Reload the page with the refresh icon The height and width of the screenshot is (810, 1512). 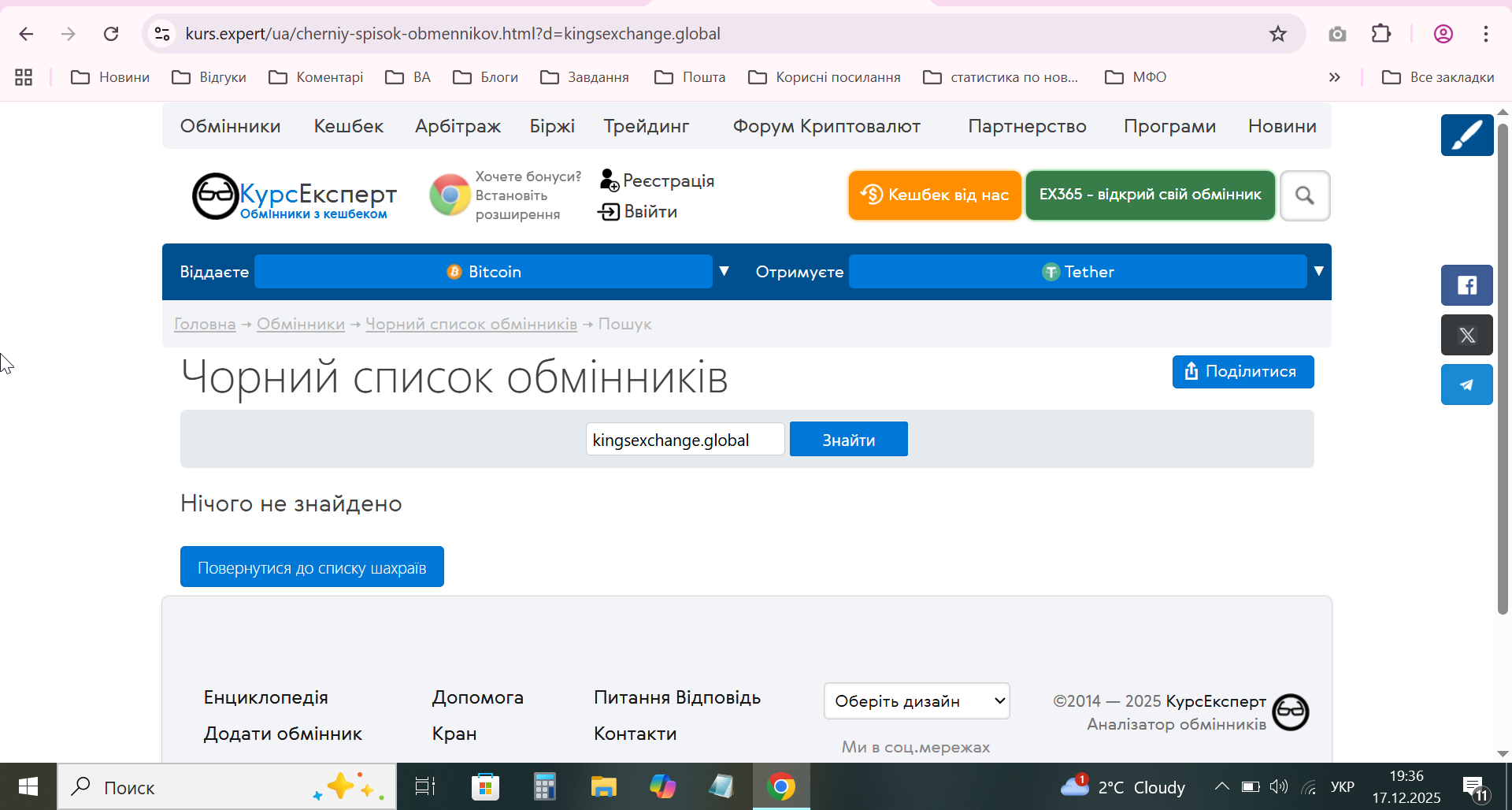point(111,34)
